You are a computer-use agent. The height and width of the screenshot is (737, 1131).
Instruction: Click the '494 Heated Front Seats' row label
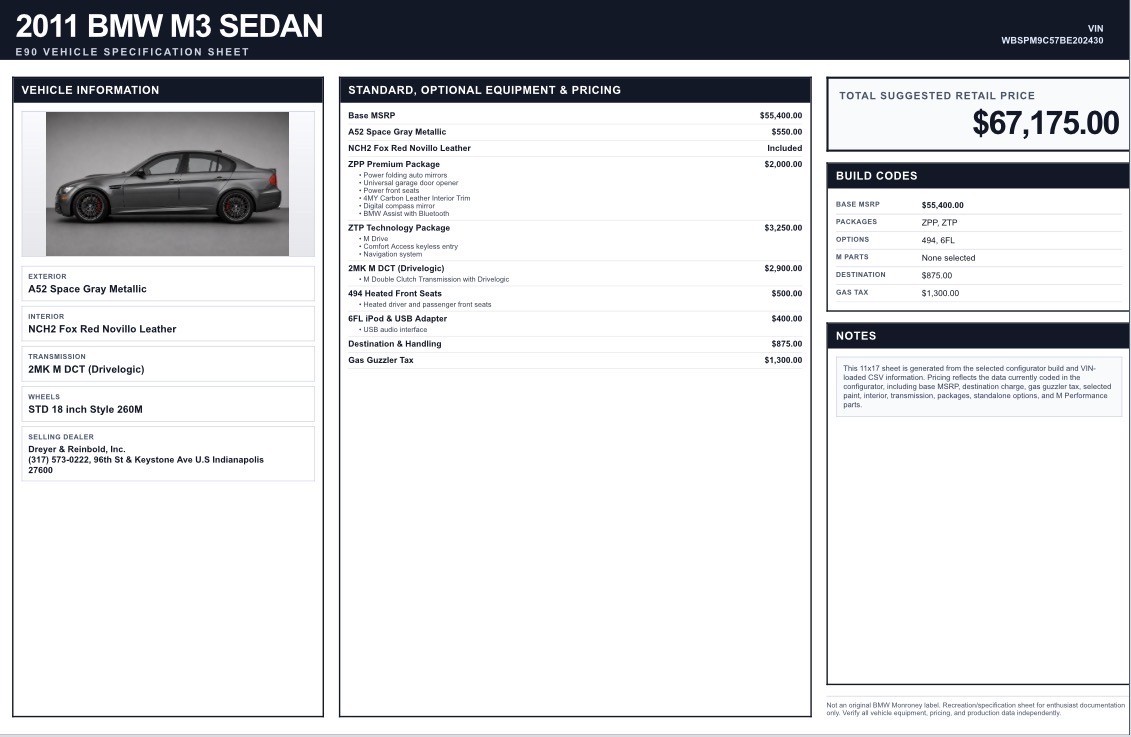tap(395, 294)
